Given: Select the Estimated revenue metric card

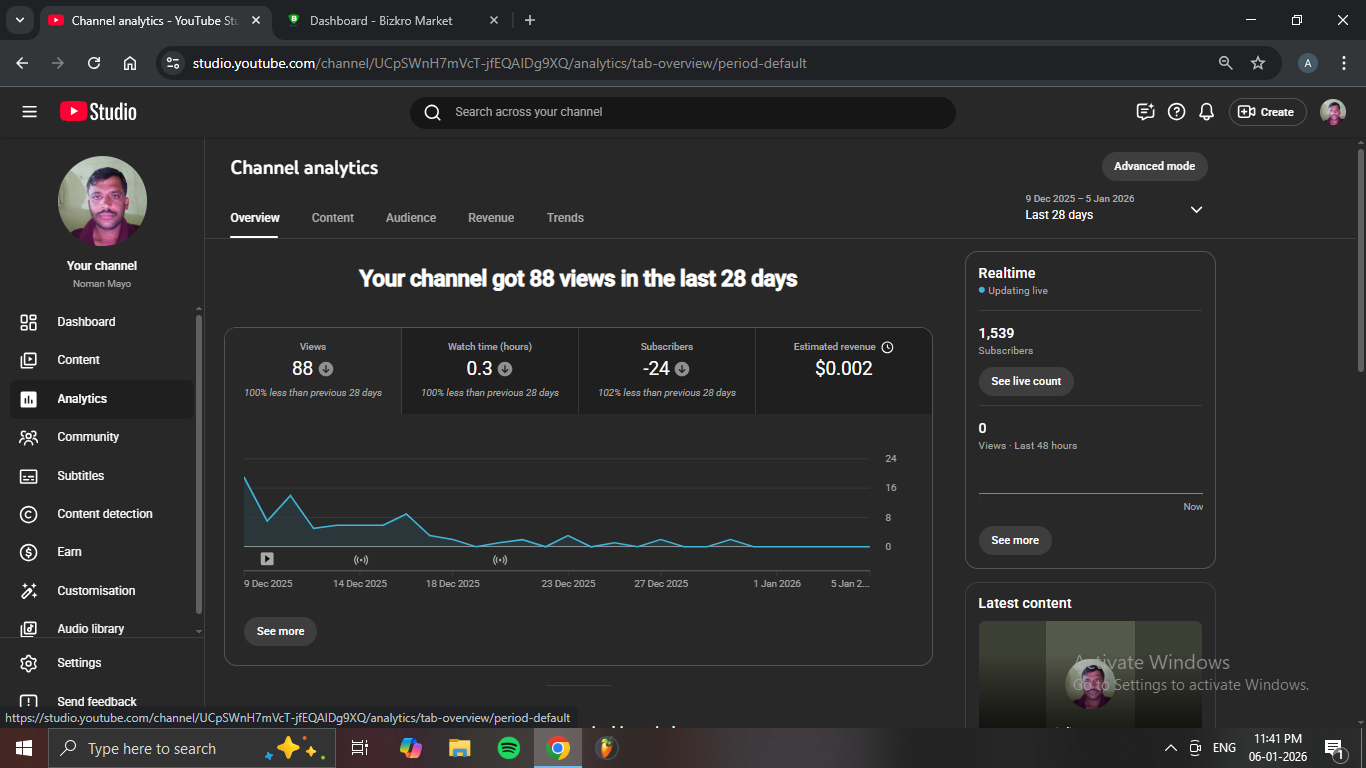Looking at the screenshot, I should click(x=843, y=370).
